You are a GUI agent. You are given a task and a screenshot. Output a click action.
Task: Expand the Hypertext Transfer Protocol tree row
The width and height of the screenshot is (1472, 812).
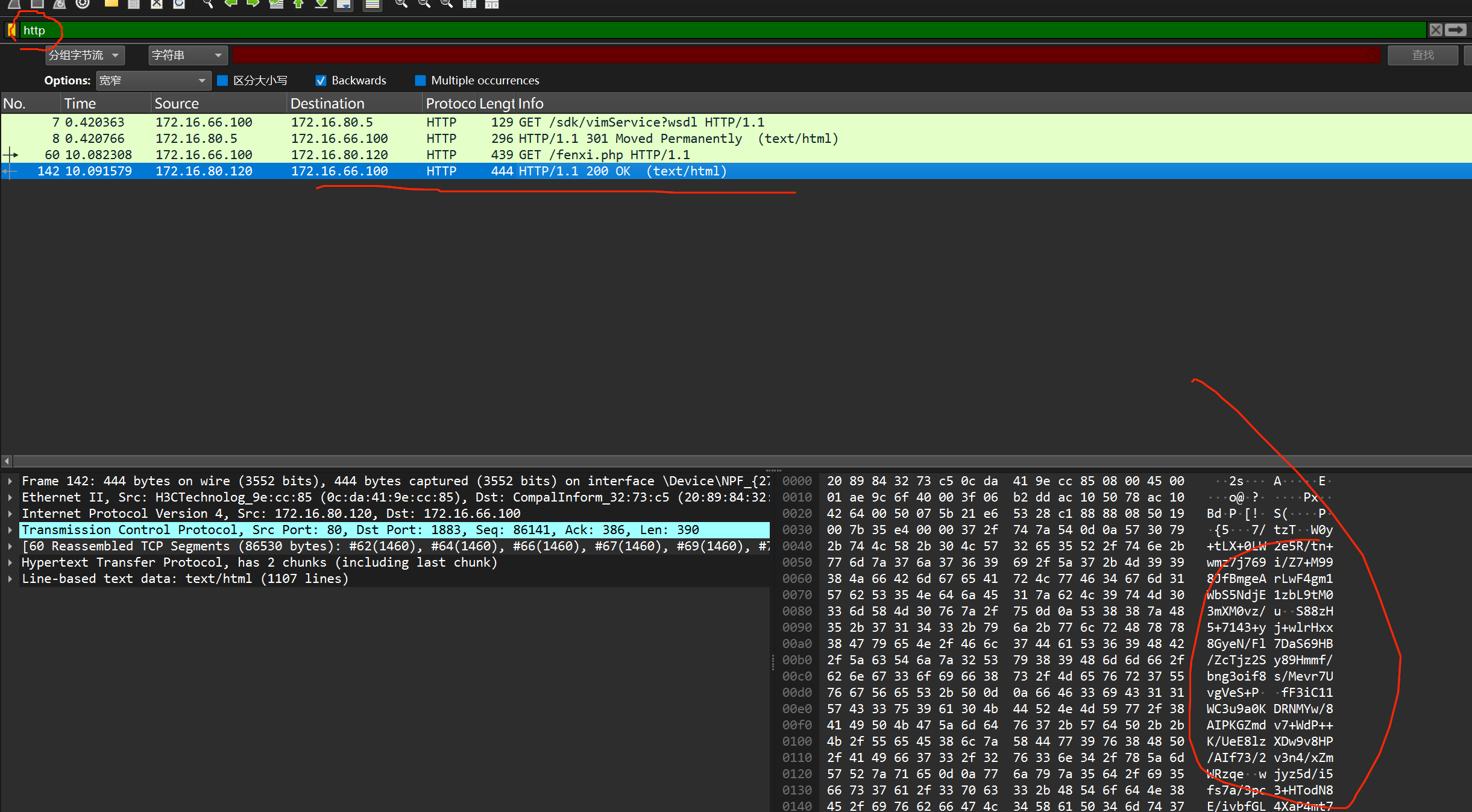(x=10, y=562)
